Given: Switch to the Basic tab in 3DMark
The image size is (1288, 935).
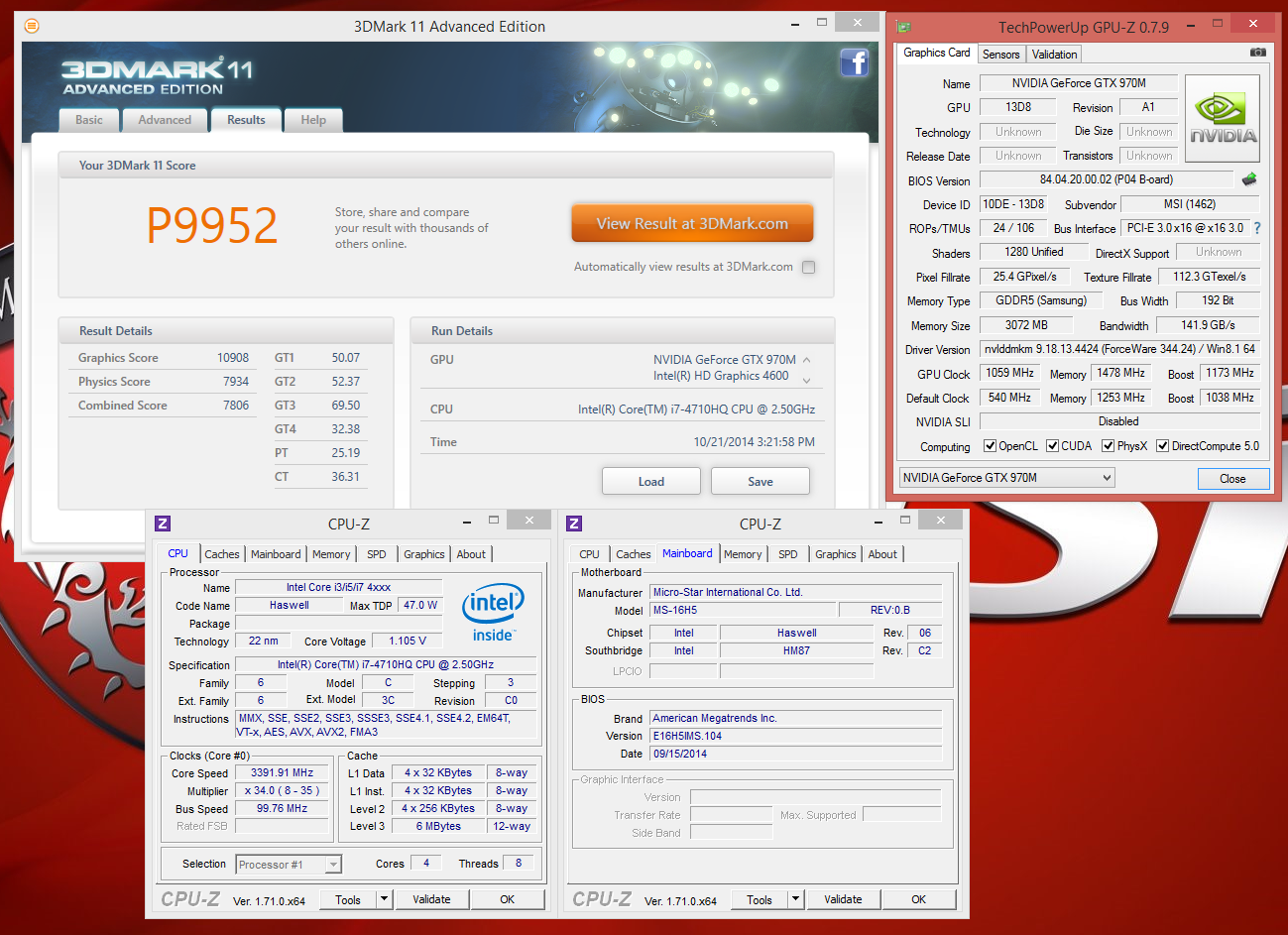Looking at the screenshot, I should pos(89,120).
